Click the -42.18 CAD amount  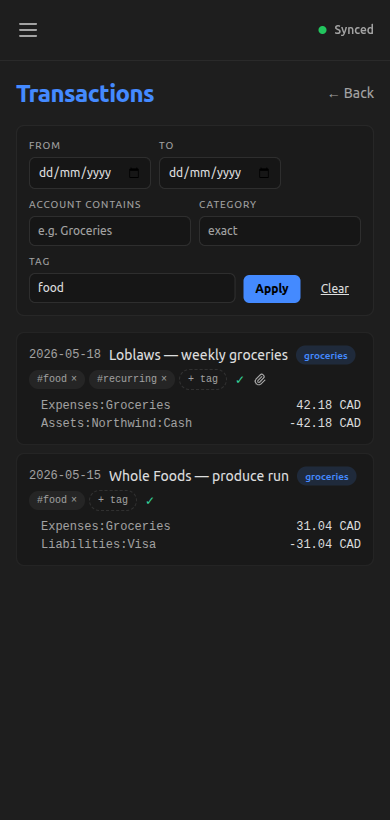coord(325,423)
